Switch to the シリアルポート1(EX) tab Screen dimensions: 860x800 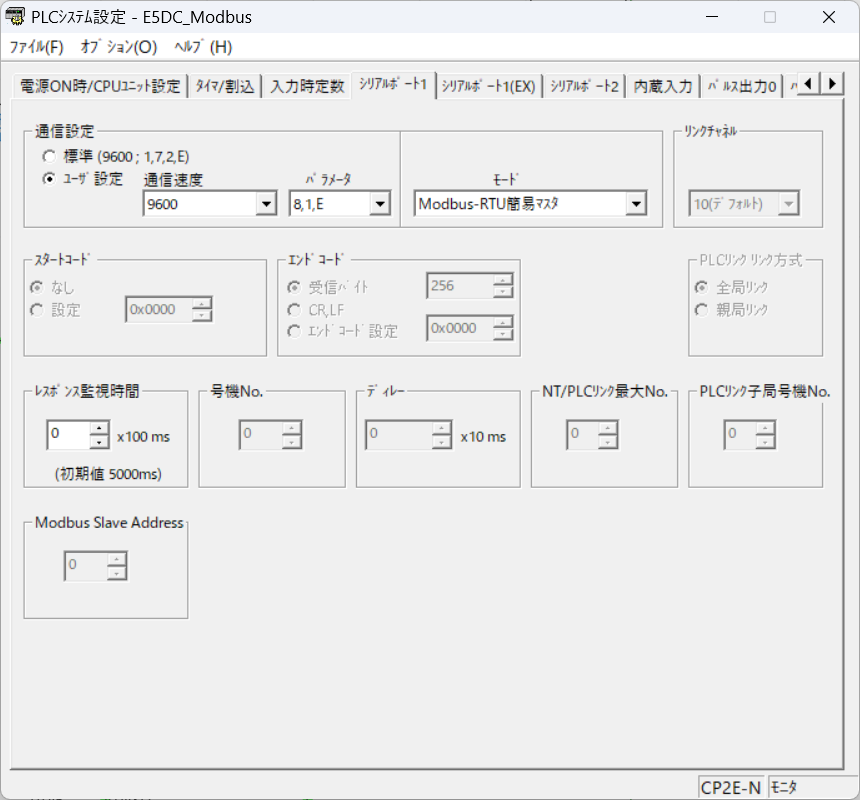coord(488,86)
